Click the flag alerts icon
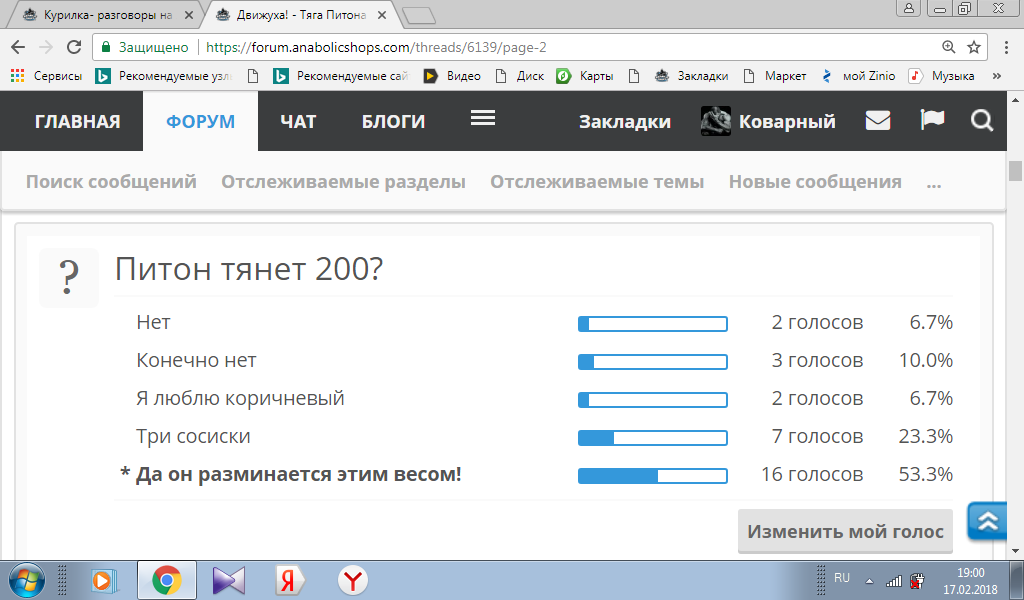 (932, 121)
